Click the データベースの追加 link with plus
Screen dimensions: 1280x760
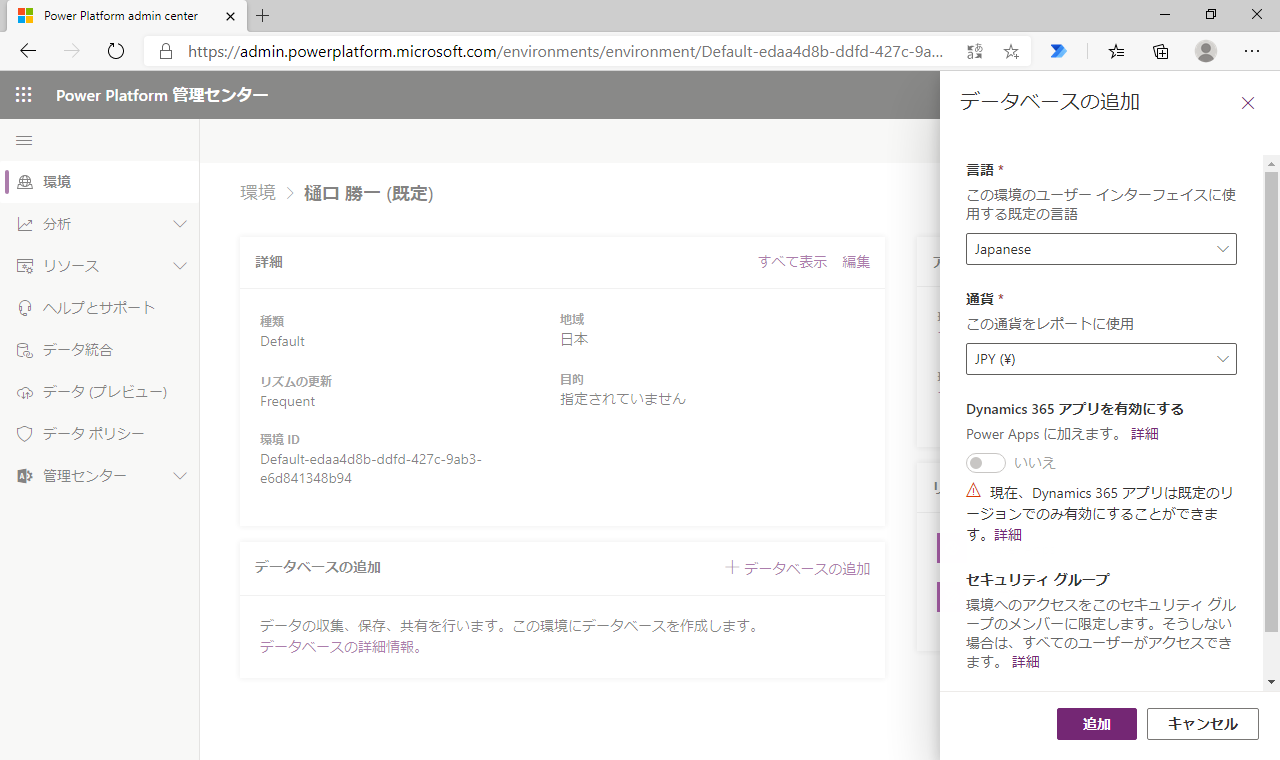coord(798,568)
